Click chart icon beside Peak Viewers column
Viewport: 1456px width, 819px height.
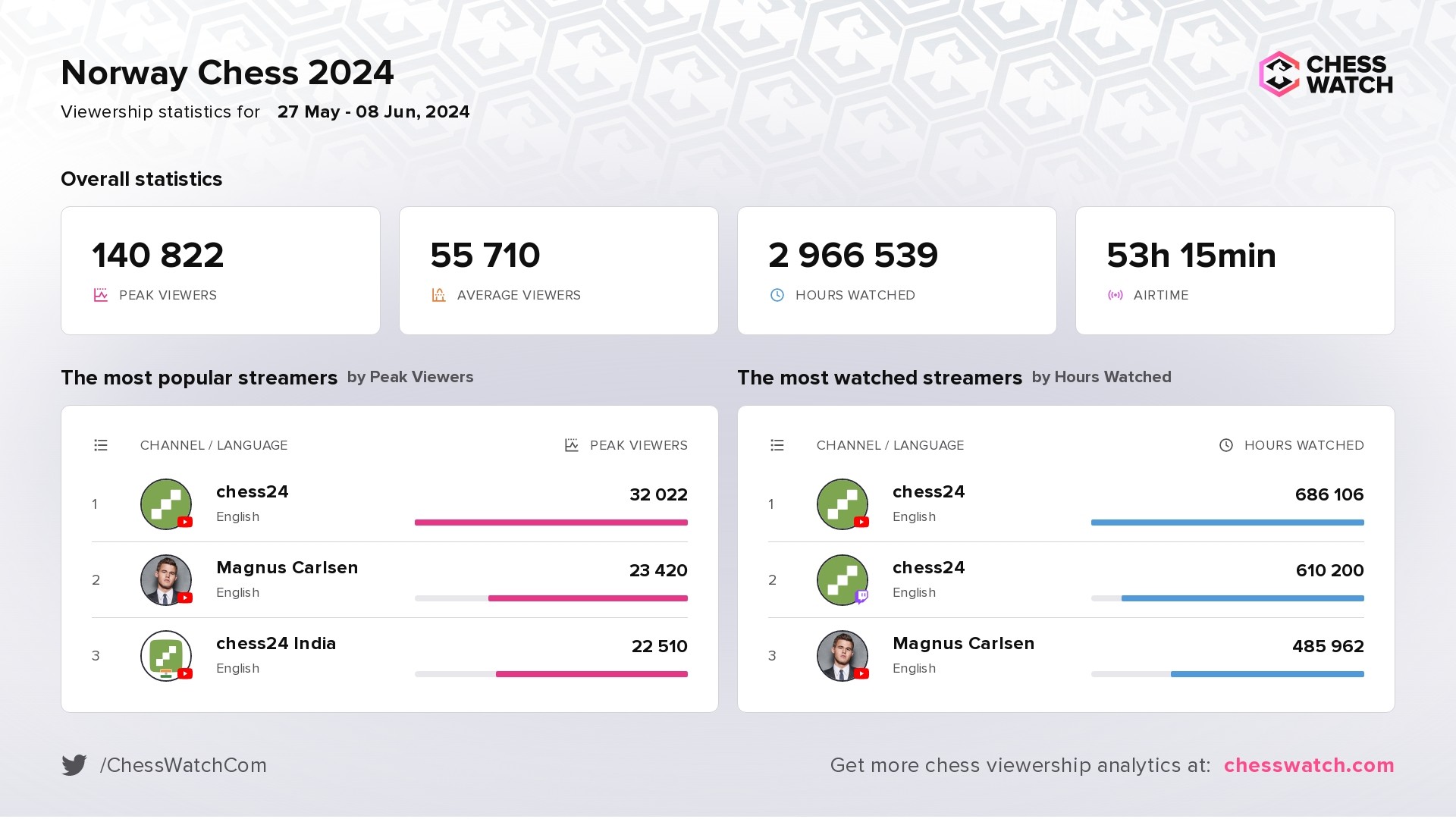[572, 445]
